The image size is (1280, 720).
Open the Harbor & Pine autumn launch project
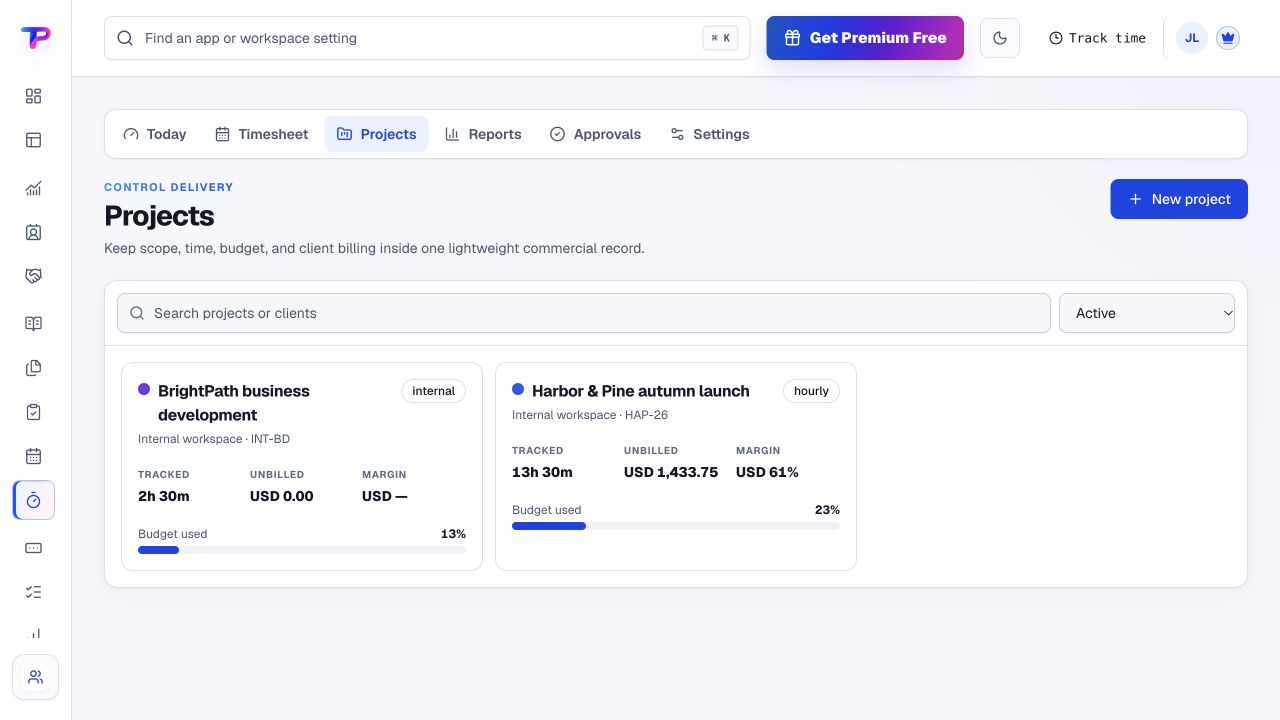(676, 466)
